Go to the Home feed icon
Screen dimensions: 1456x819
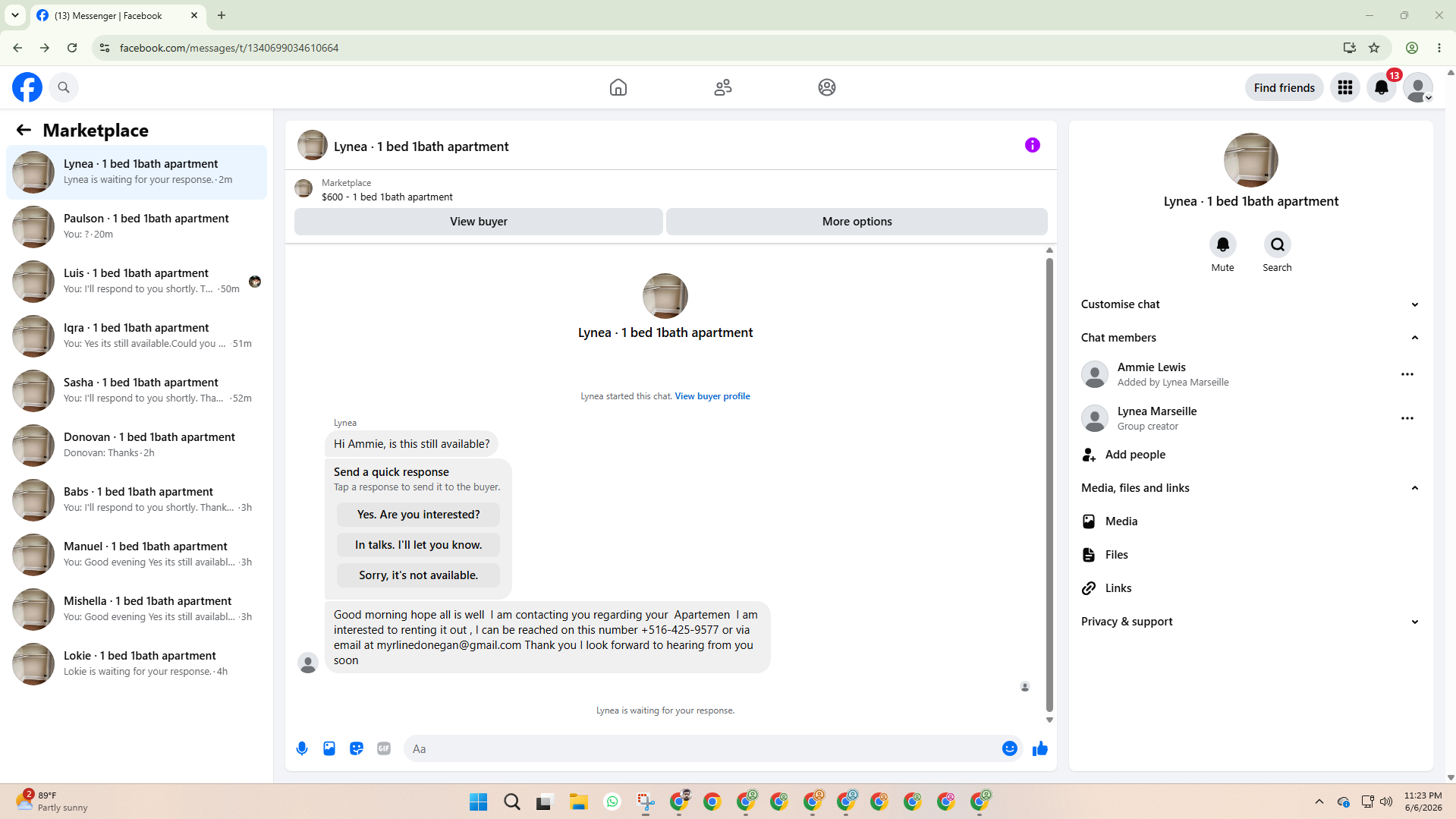[x=618, y=87]
